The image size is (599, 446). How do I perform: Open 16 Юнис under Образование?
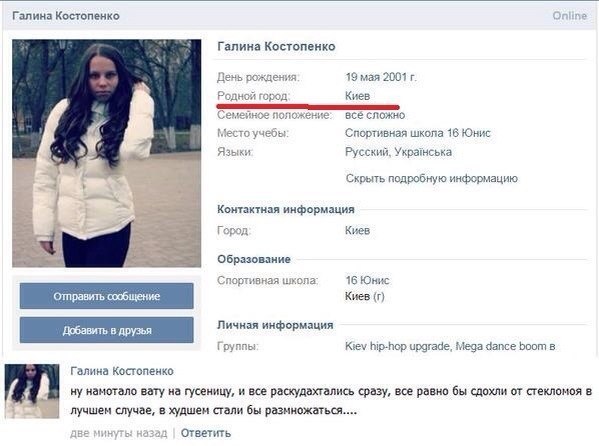[x=367, y=281]
